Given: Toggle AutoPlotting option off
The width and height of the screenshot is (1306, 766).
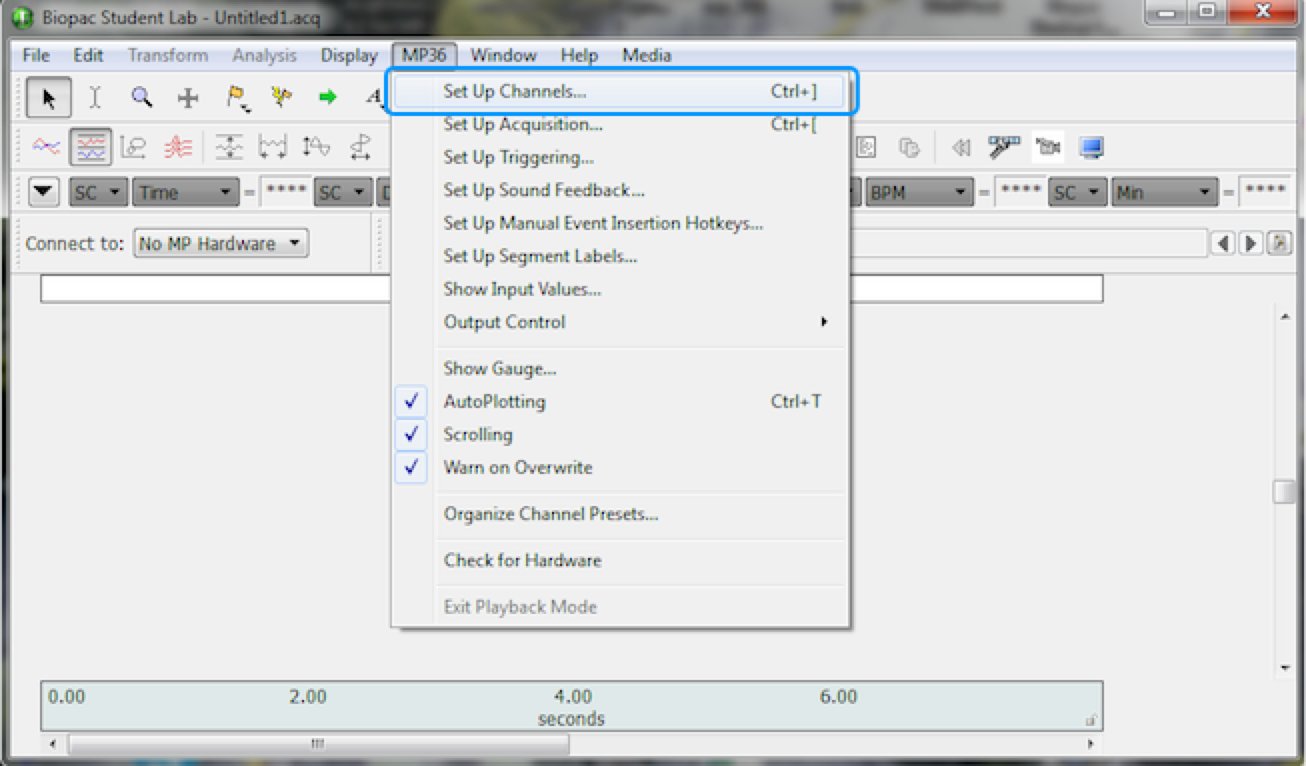Looking at the screenshot, I should (x=494, y=402).
